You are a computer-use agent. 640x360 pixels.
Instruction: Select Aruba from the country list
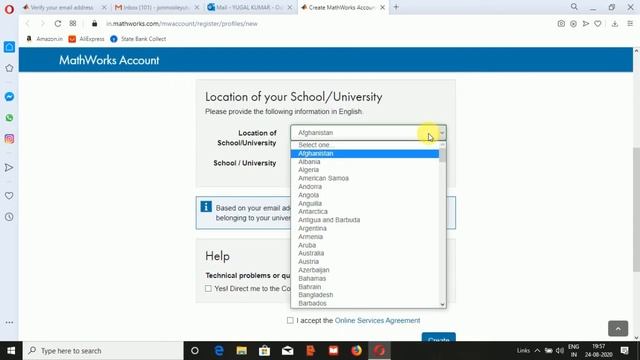tap(364, 245)
